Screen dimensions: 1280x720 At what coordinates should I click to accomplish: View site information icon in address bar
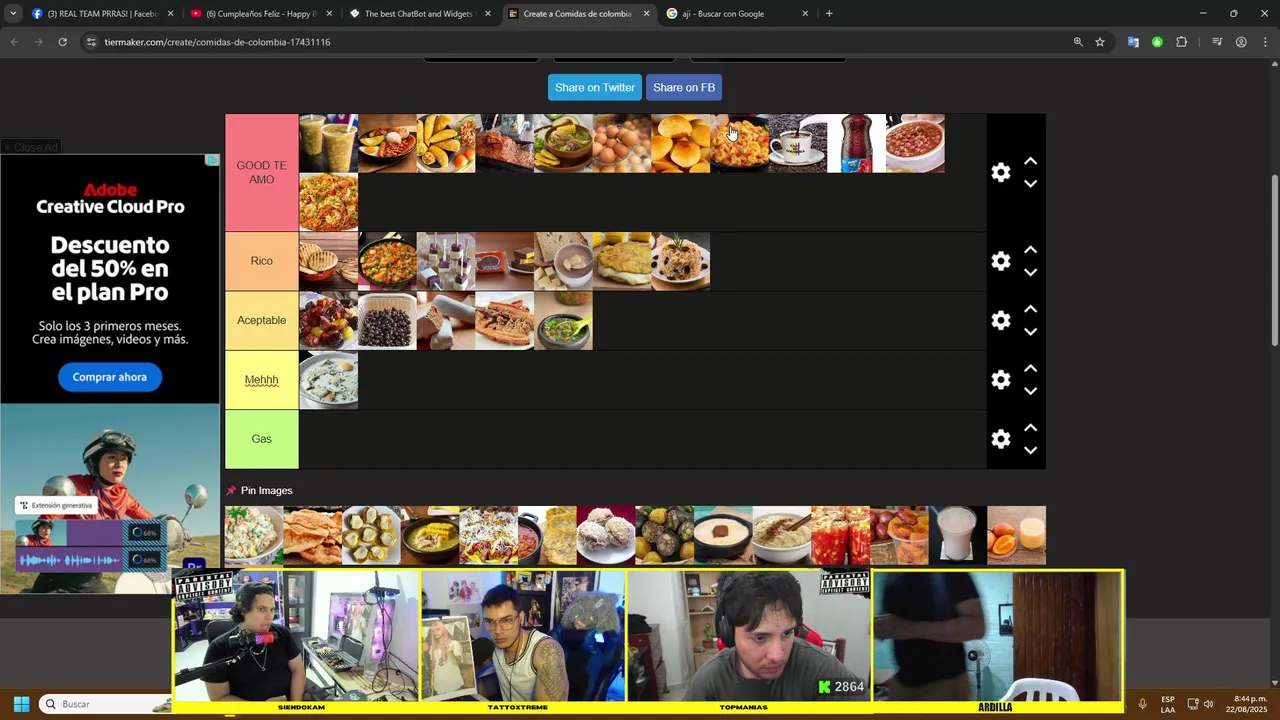point(91,42)
